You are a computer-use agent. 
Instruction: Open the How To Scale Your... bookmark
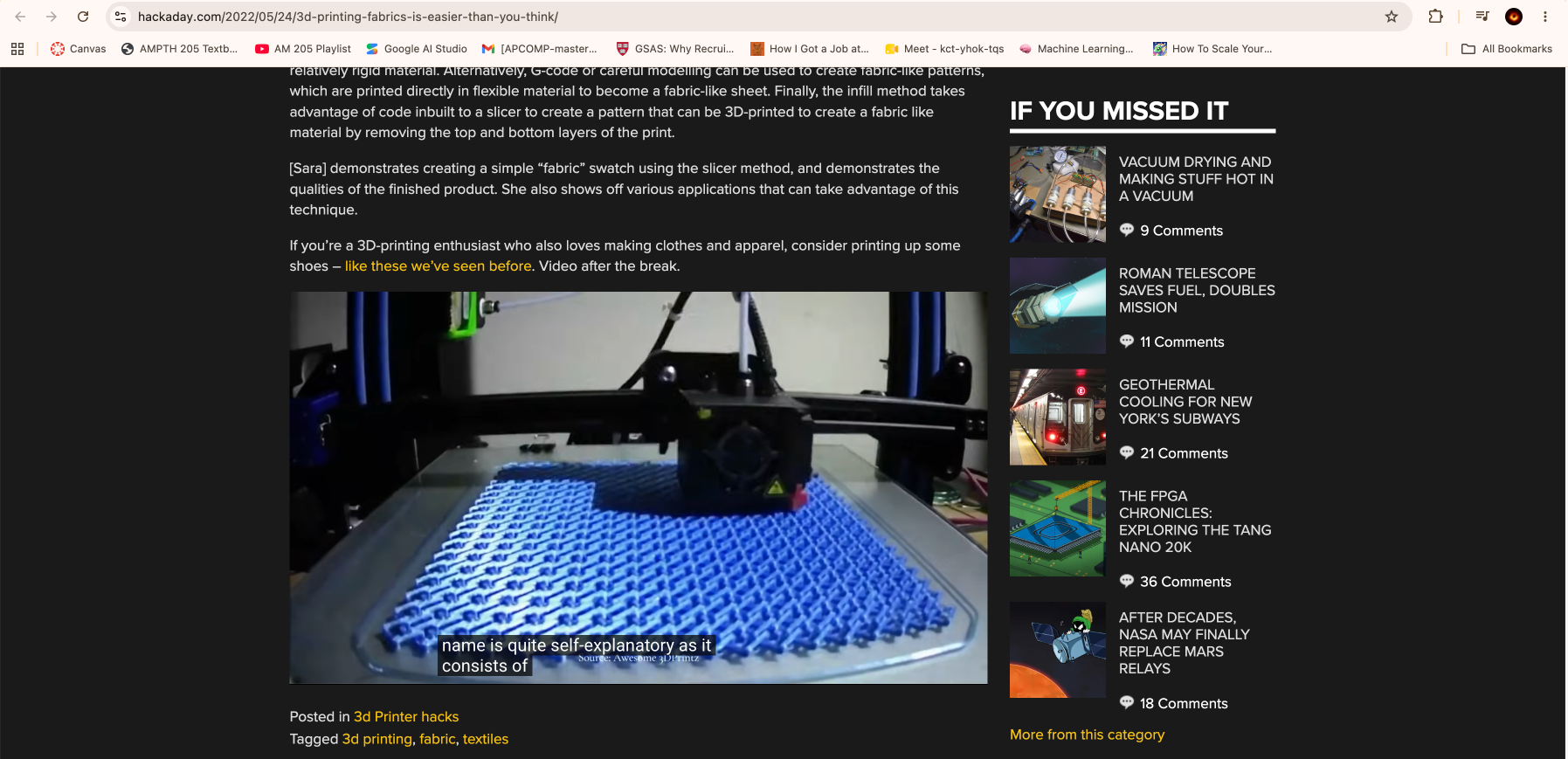coord(1212,49)
